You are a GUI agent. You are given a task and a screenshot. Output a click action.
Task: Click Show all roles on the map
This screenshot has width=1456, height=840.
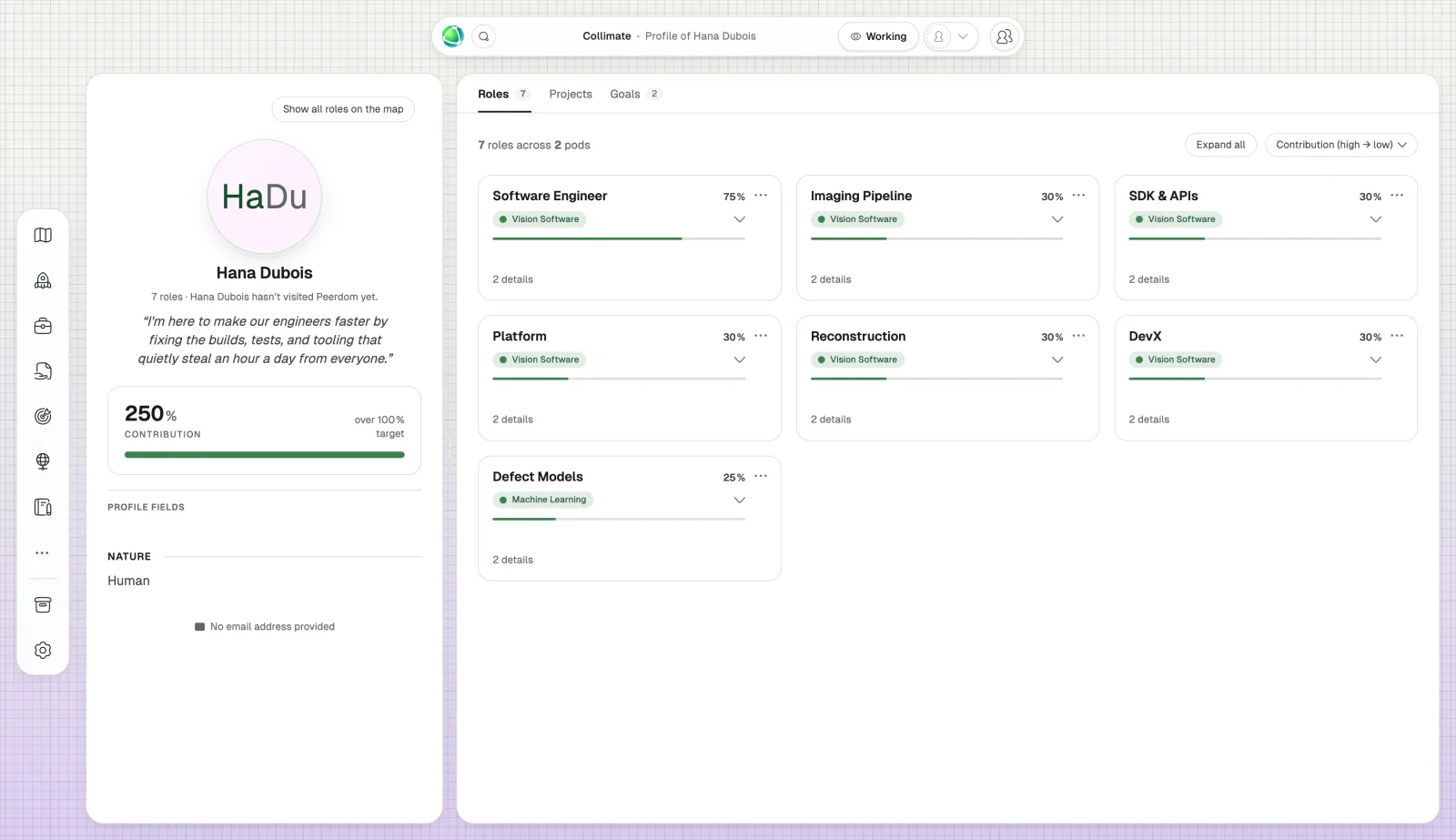pos(343,109)
